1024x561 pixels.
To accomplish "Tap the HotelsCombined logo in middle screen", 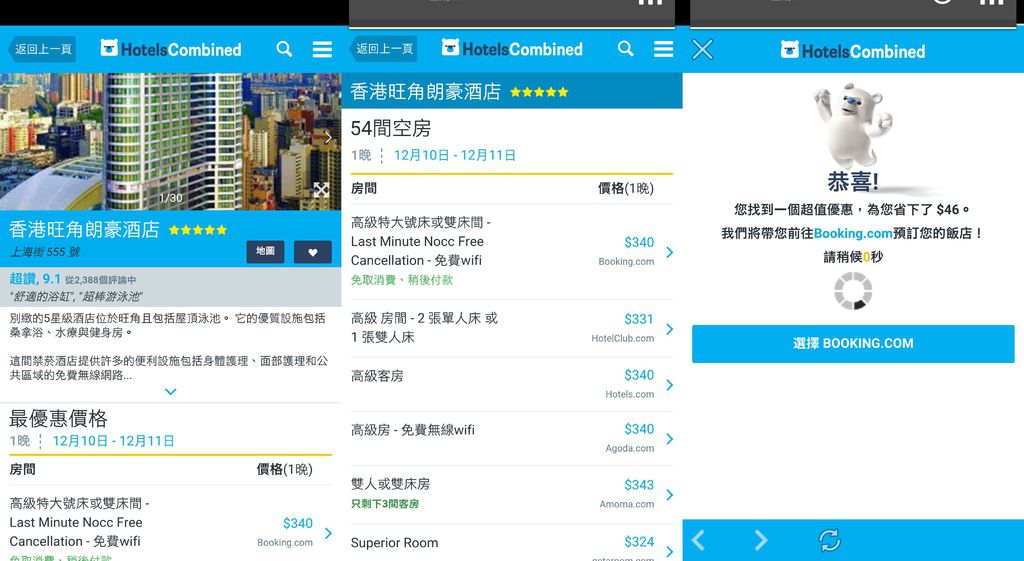I will [x=512, y=49].
